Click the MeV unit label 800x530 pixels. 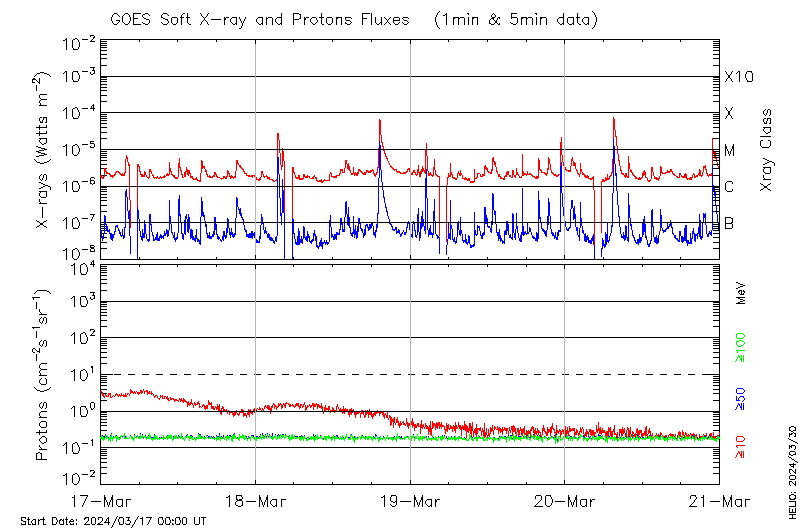pos(741,294)
